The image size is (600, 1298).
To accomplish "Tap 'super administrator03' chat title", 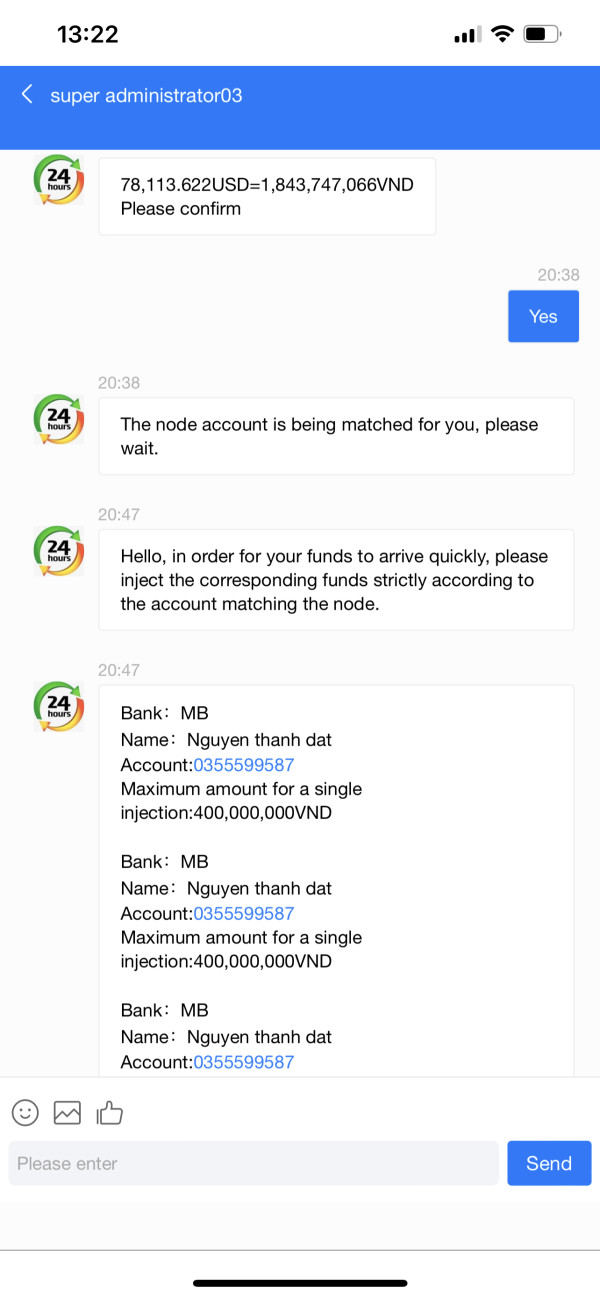I will click(146, 96).
